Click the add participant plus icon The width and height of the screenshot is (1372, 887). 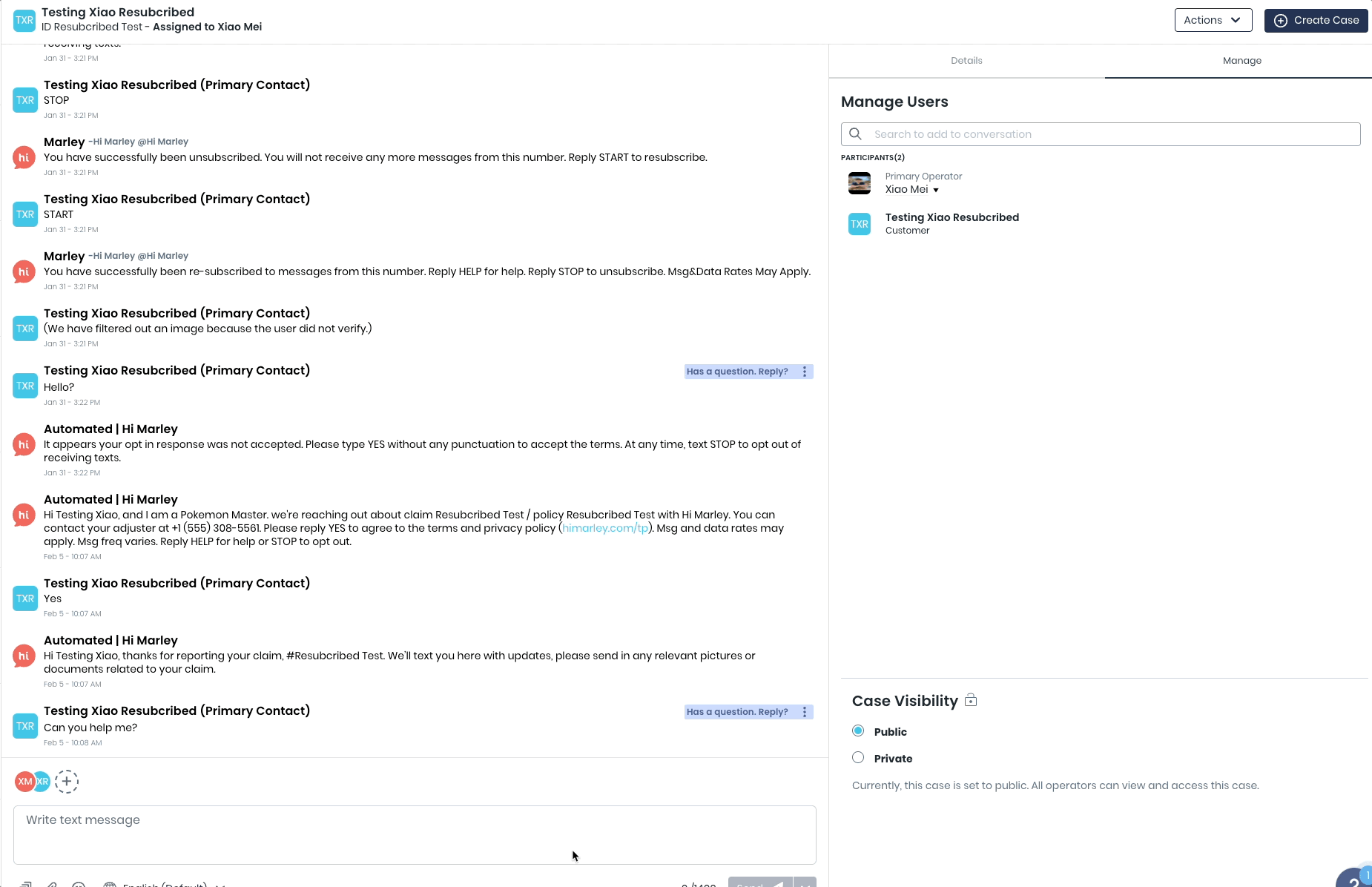[67, 781]
